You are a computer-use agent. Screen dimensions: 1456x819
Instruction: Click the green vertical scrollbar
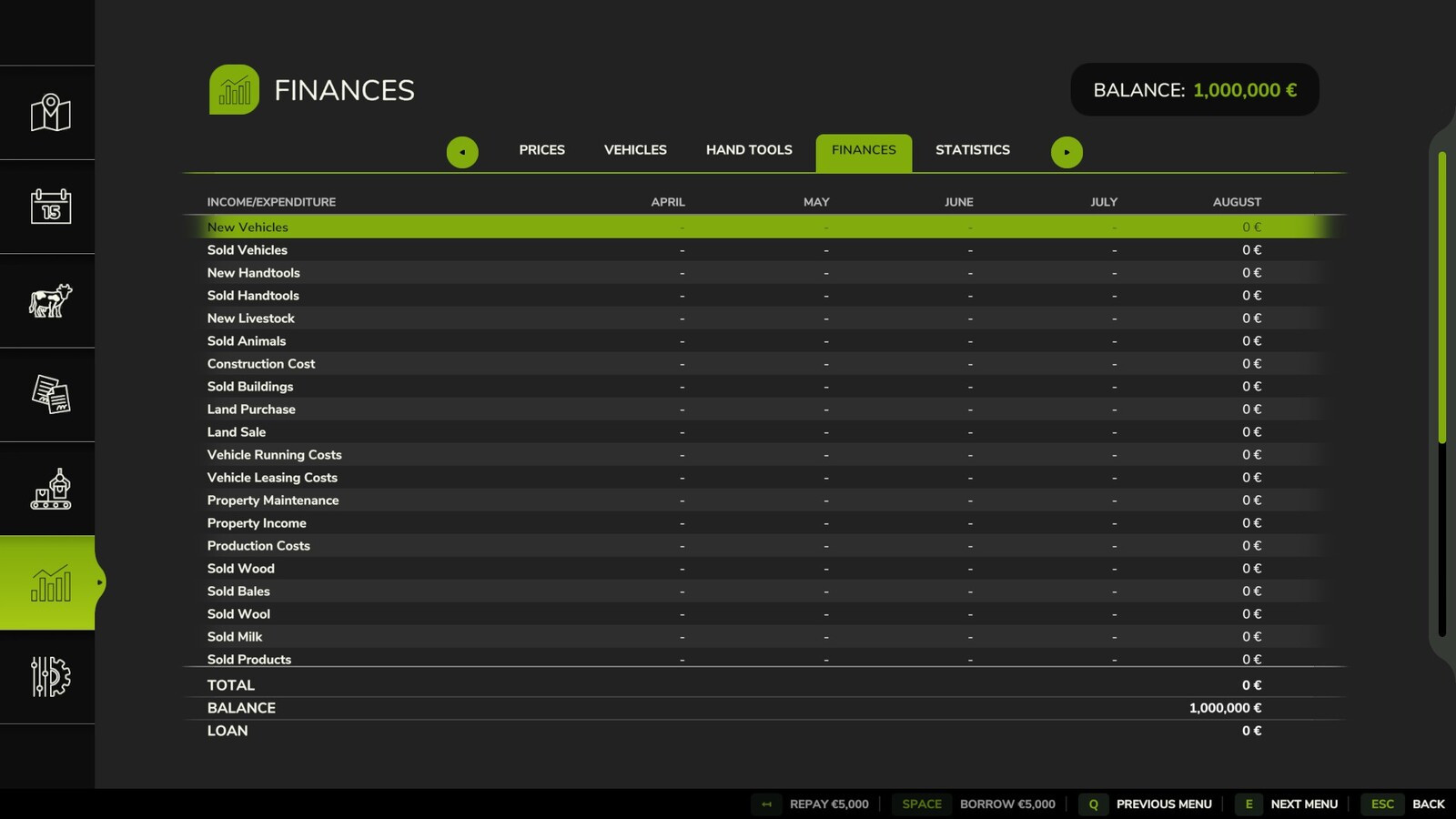(1441, 298)
